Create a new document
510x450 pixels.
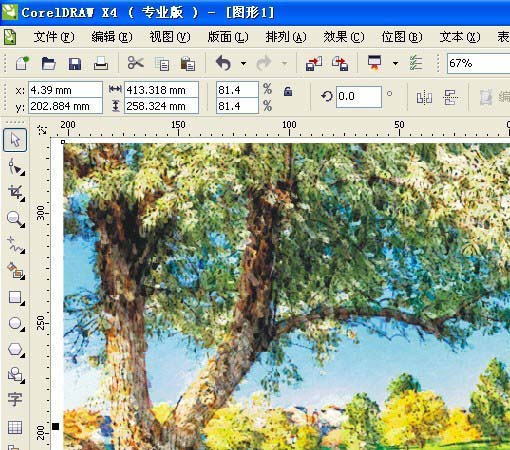tap(22, 63)
